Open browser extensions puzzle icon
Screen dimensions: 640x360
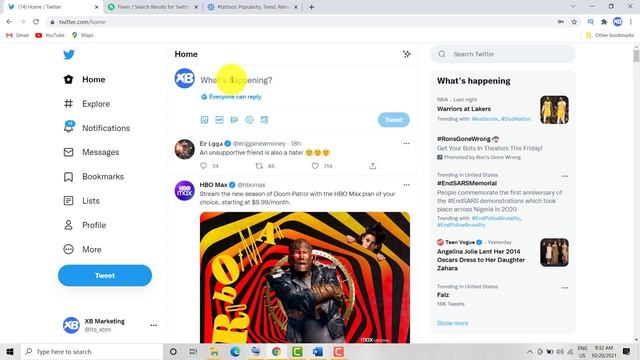[604, 22]
